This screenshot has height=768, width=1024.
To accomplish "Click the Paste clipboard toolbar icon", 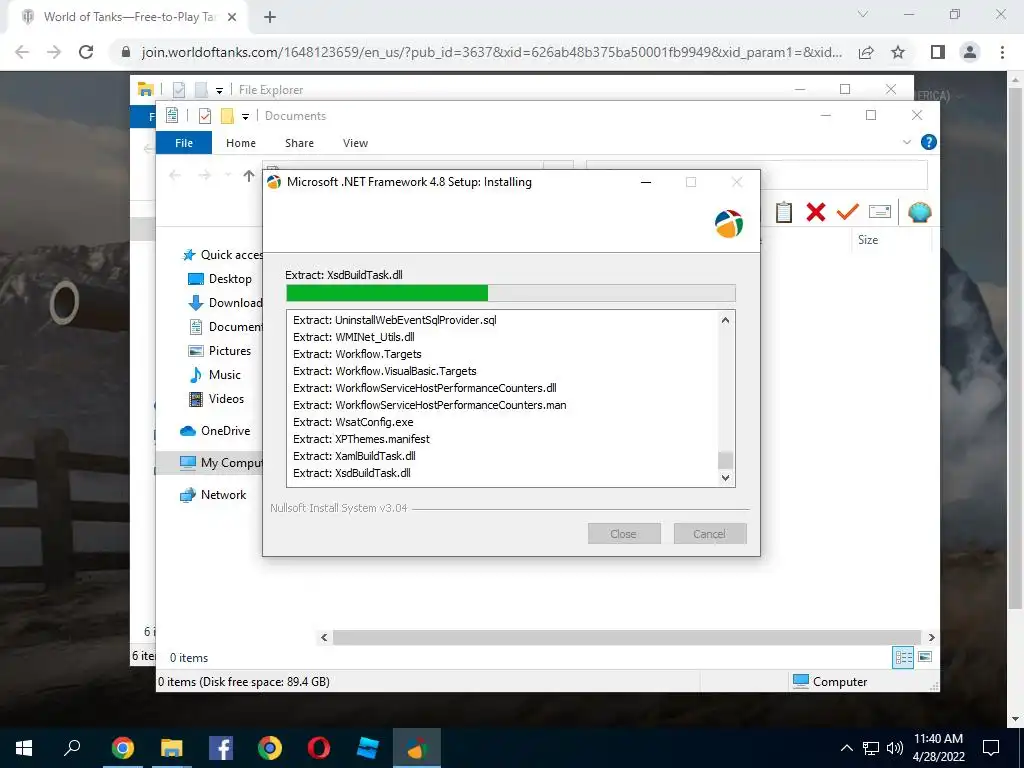I will pyautogui.click(x=784, y=212).
